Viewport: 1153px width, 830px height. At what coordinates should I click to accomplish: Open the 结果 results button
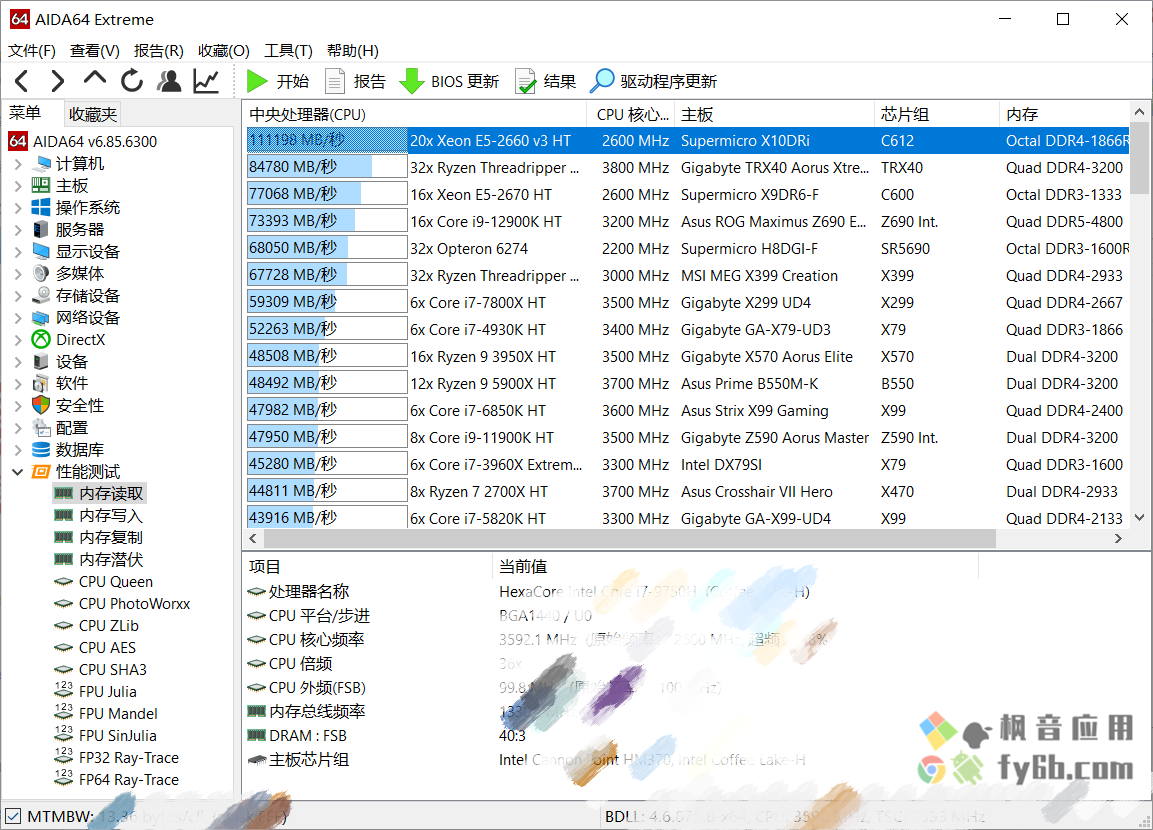pos(546,81)
